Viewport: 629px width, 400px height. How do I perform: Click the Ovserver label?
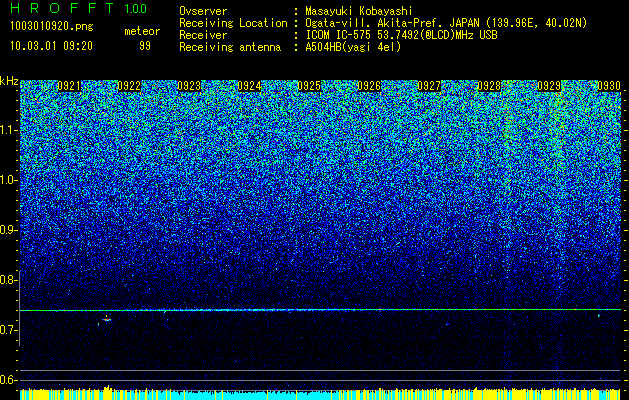point(203,11)
